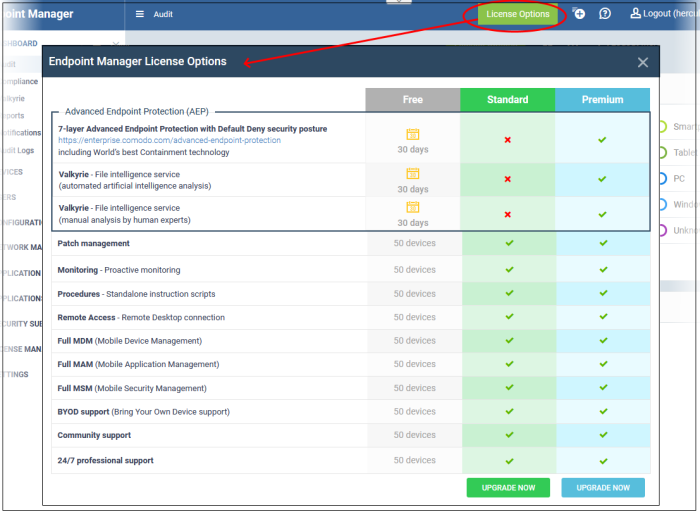Click the green Standard UPGRADE NOW button
The height and width of the screenshot is (512, 700).
coord(508,487)
